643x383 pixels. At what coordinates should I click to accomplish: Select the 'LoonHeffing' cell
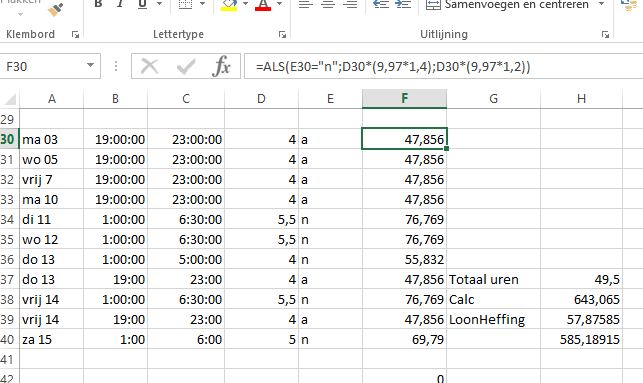[x=493, y=319]
